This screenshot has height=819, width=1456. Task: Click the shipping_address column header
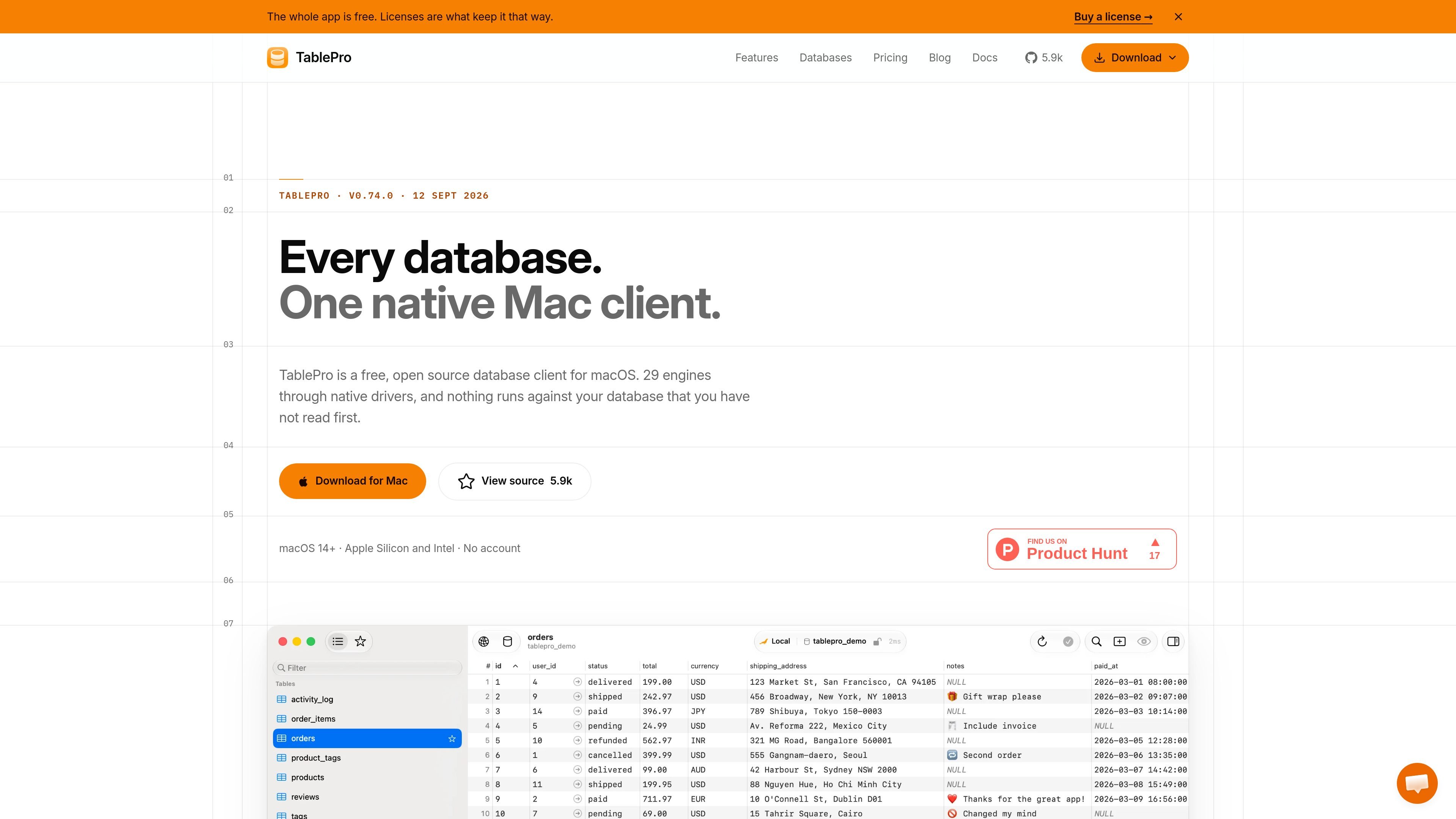pyautogui.click(x=778, y=667)
